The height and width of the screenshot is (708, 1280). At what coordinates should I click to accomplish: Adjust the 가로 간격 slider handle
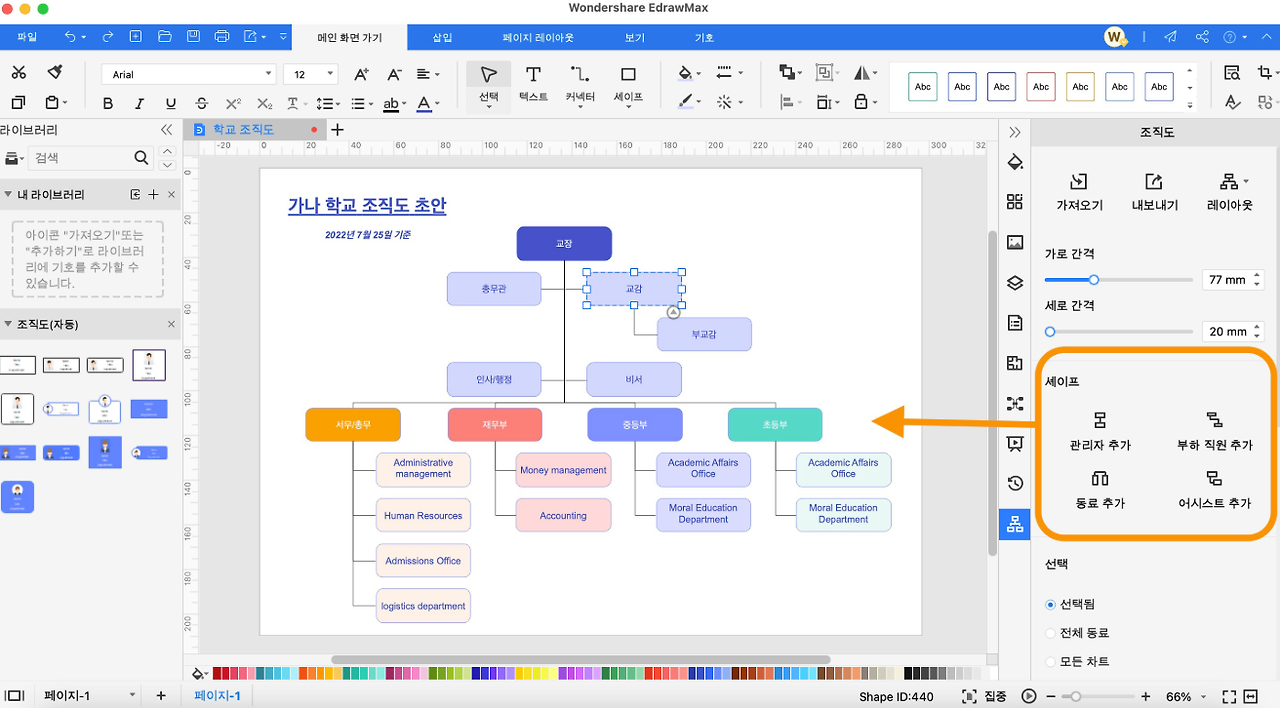[x=1094, y=280]
